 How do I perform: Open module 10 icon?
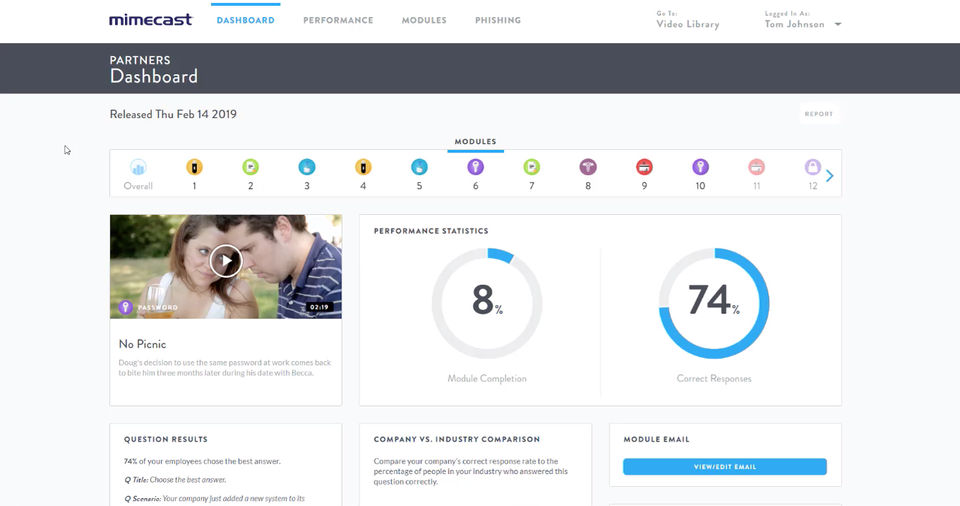(x=700, y=167)
